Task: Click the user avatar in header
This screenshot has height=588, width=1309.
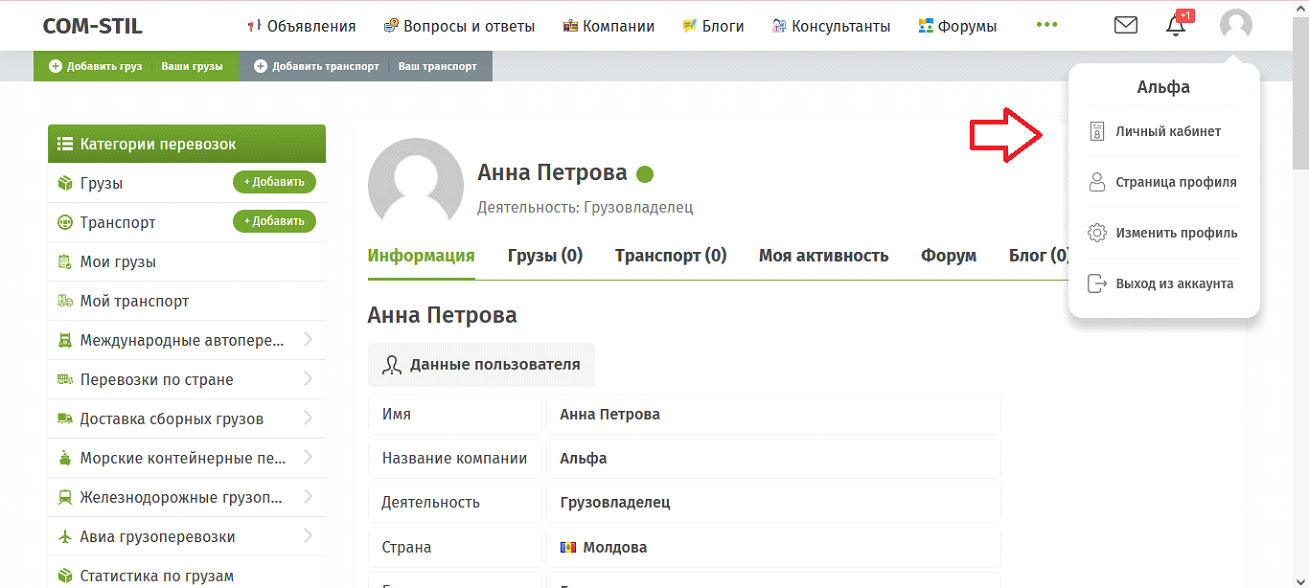Action: 1236,25
